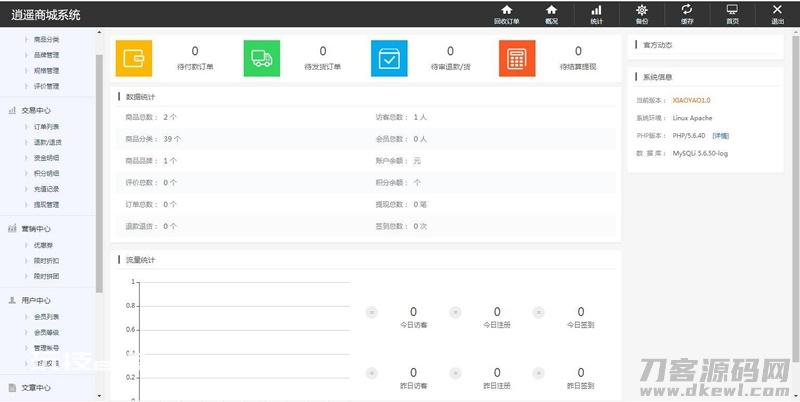
Task: Click the 访客总数 1 人 statistic
Action: [x=401, y=117]
